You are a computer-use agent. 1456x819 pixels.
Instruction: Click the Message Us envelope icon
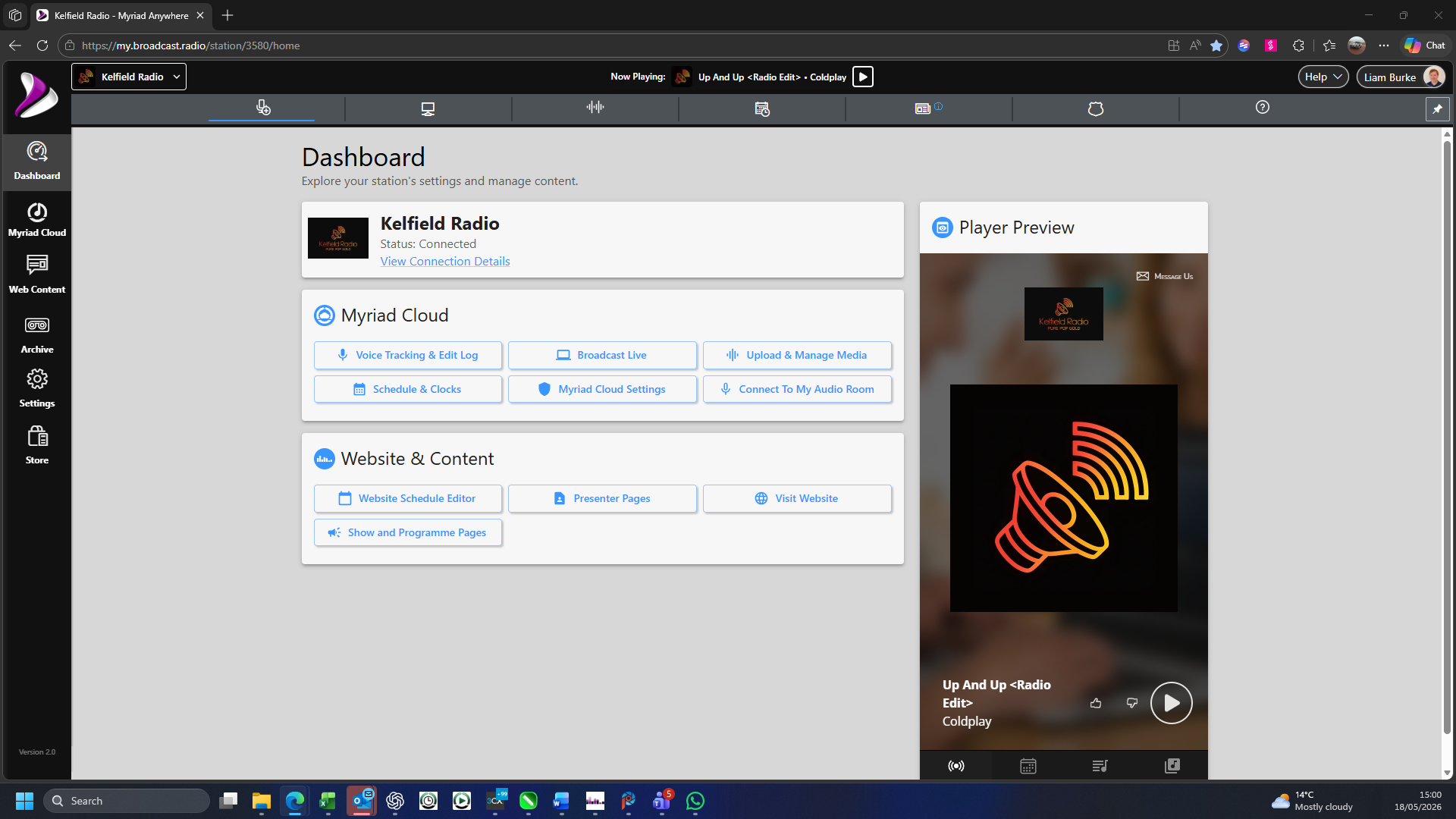1143,276
